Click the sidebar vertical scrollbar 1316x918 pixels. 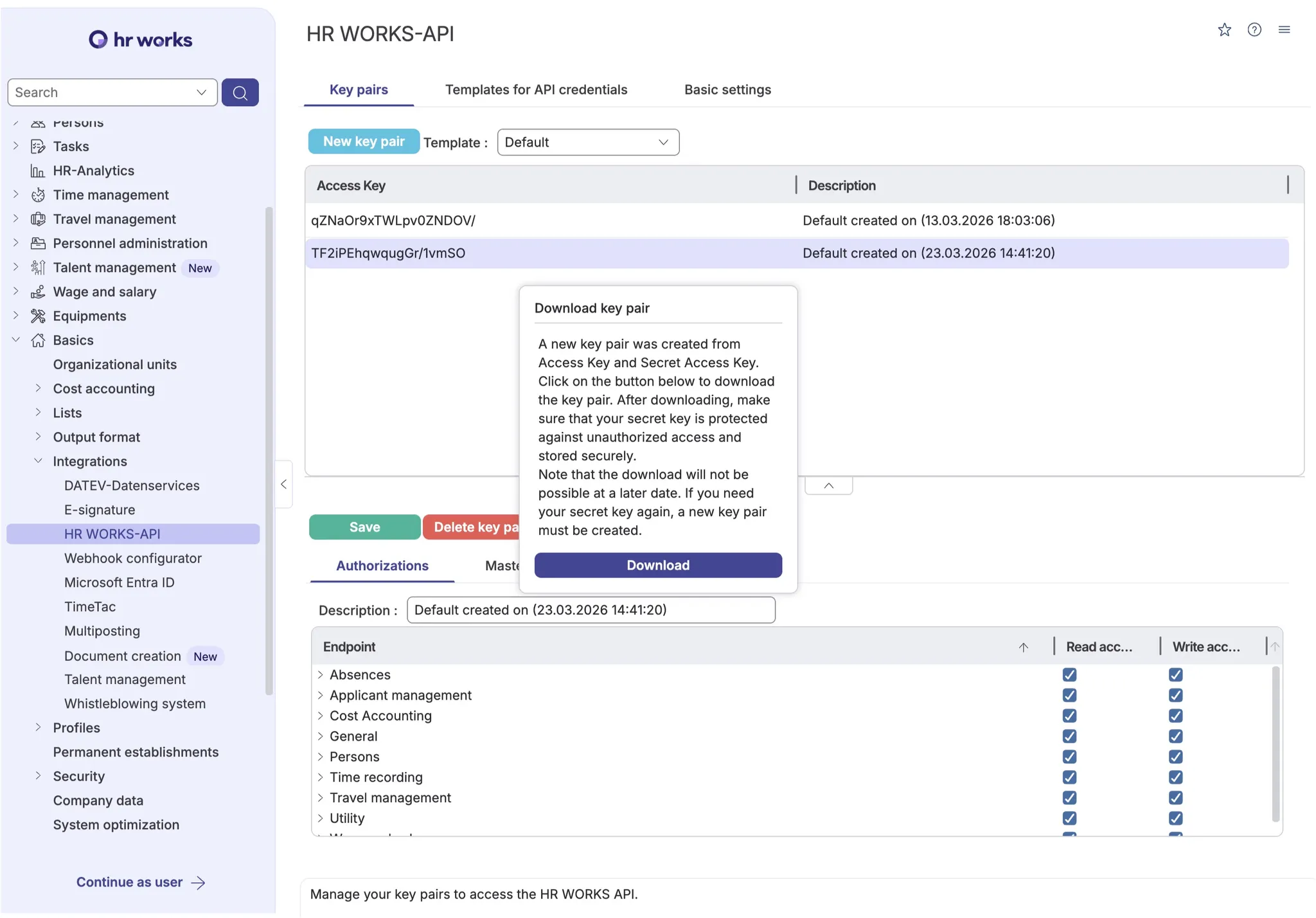pos(269,450)
